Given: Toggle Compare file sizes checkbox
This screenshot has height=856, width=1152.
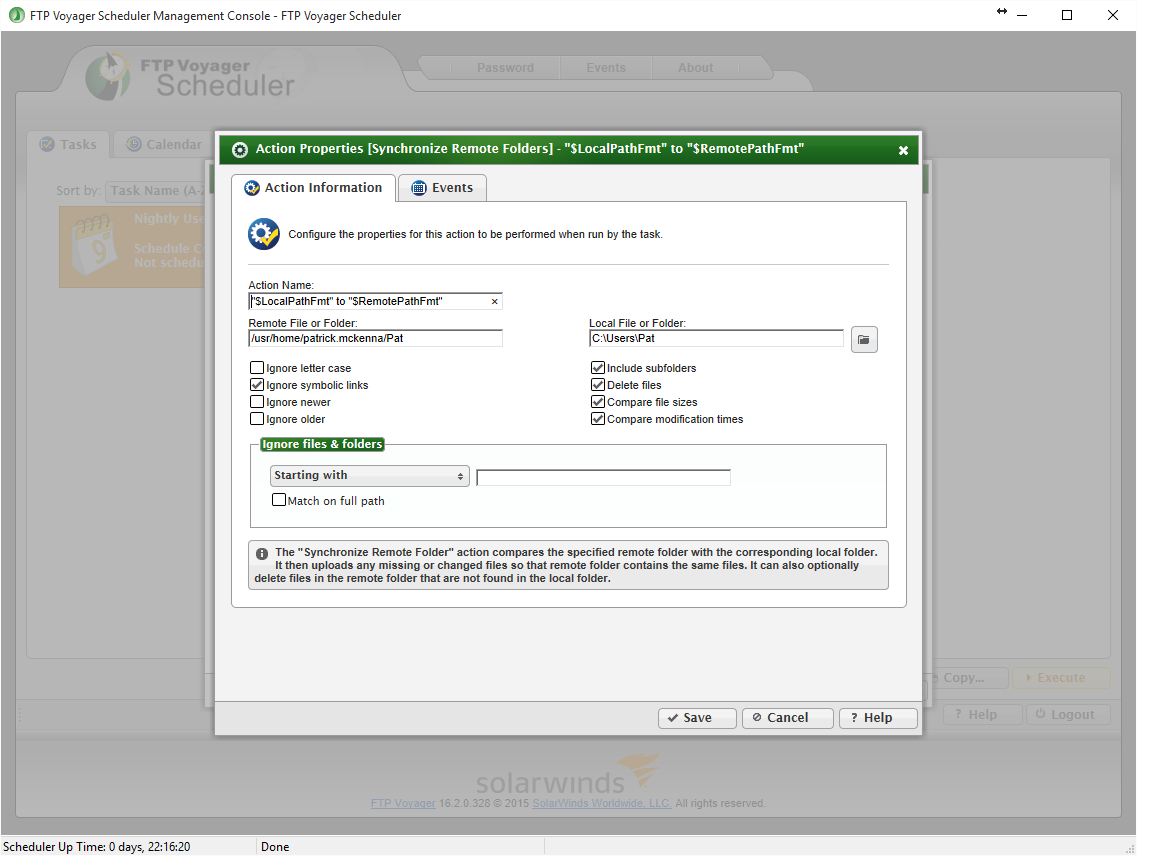Looking at the screenshot, I should [x=598, y=402].
